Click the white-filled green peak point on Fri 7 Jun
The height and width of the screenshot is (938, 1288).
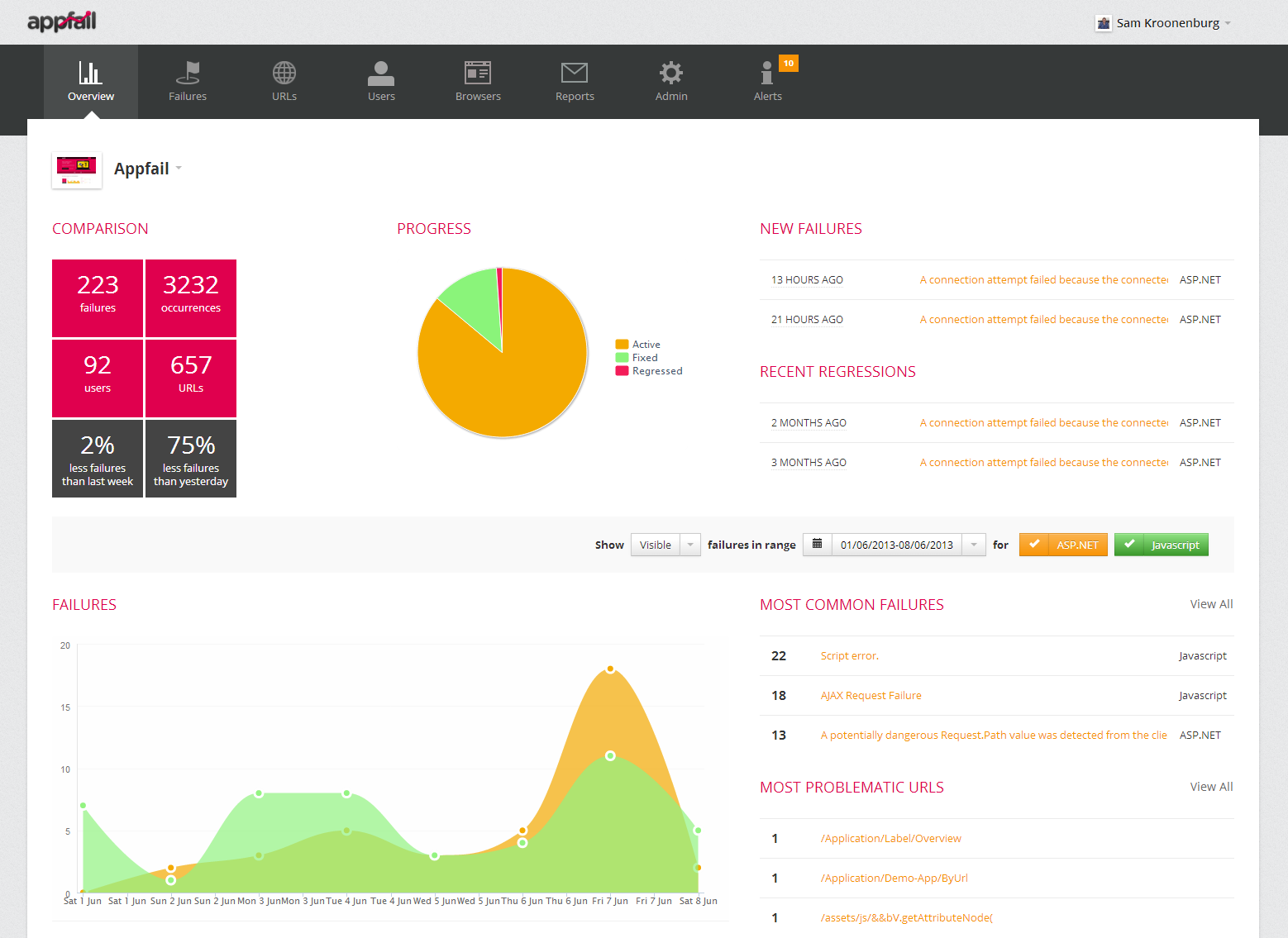coord(610,755)
